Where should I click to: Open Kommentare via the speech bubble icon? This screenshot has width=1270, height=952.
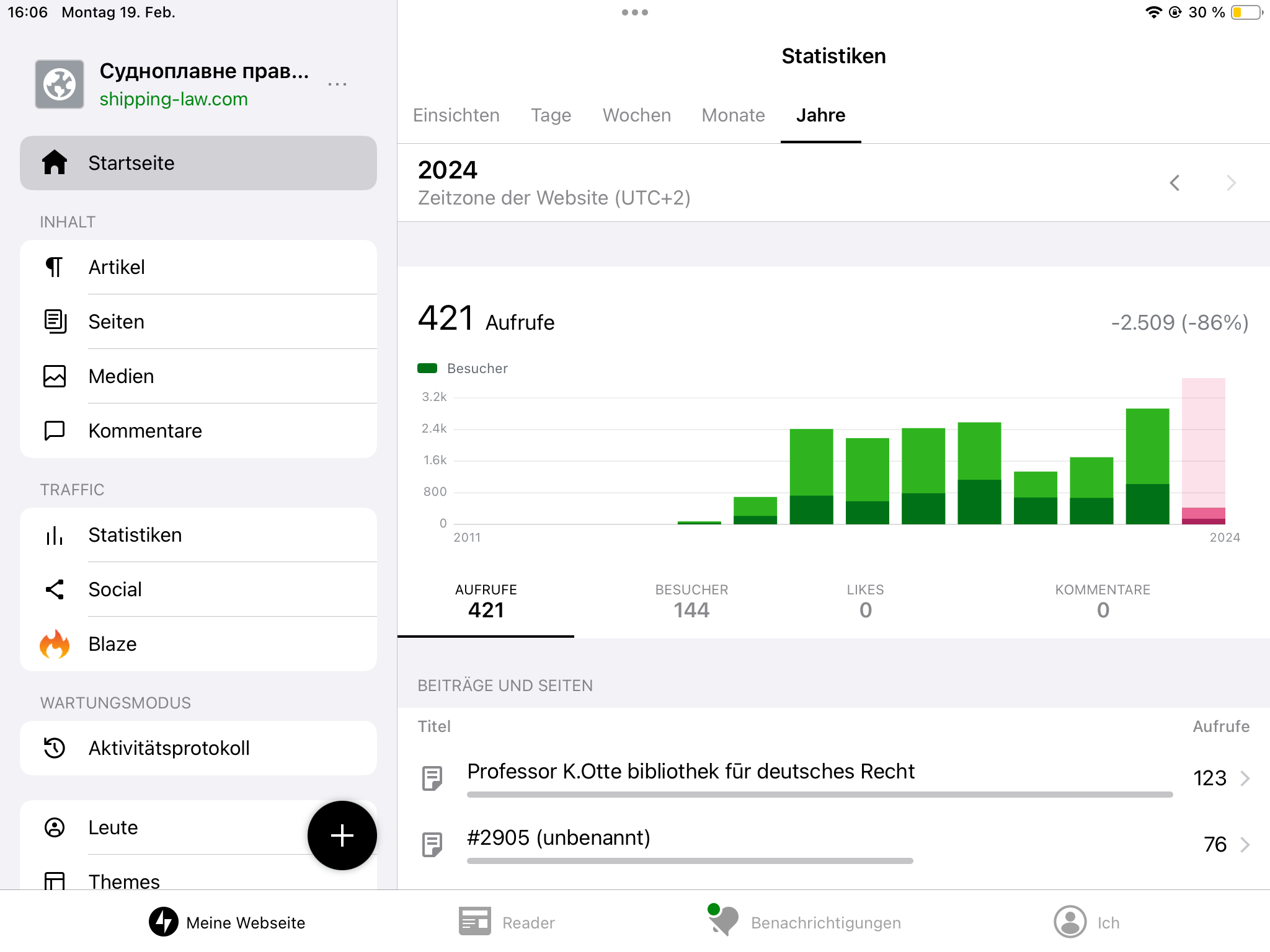pos(55,431)
